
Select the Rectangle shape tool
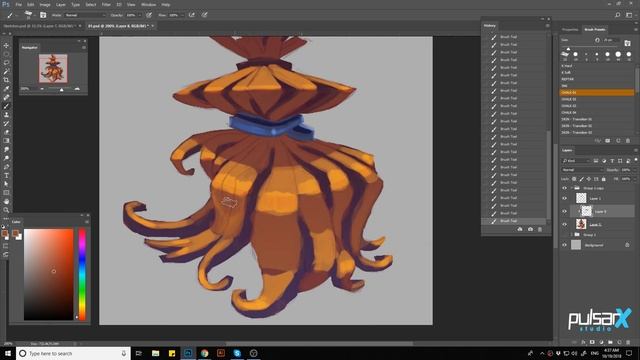tap(6, 193)
